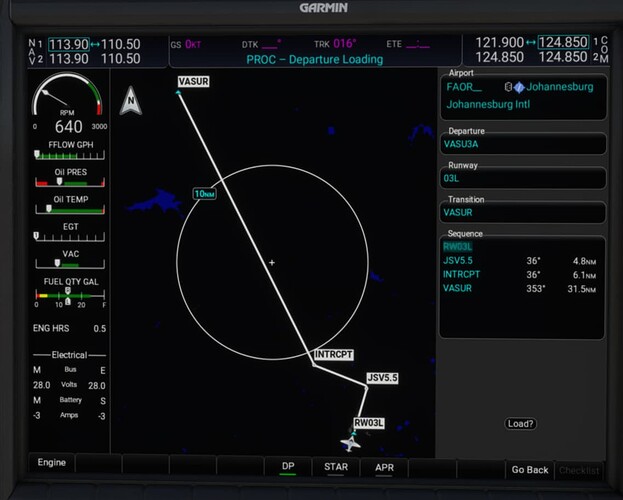
Task: Click the Load? button
Action: tap(520, 424)
